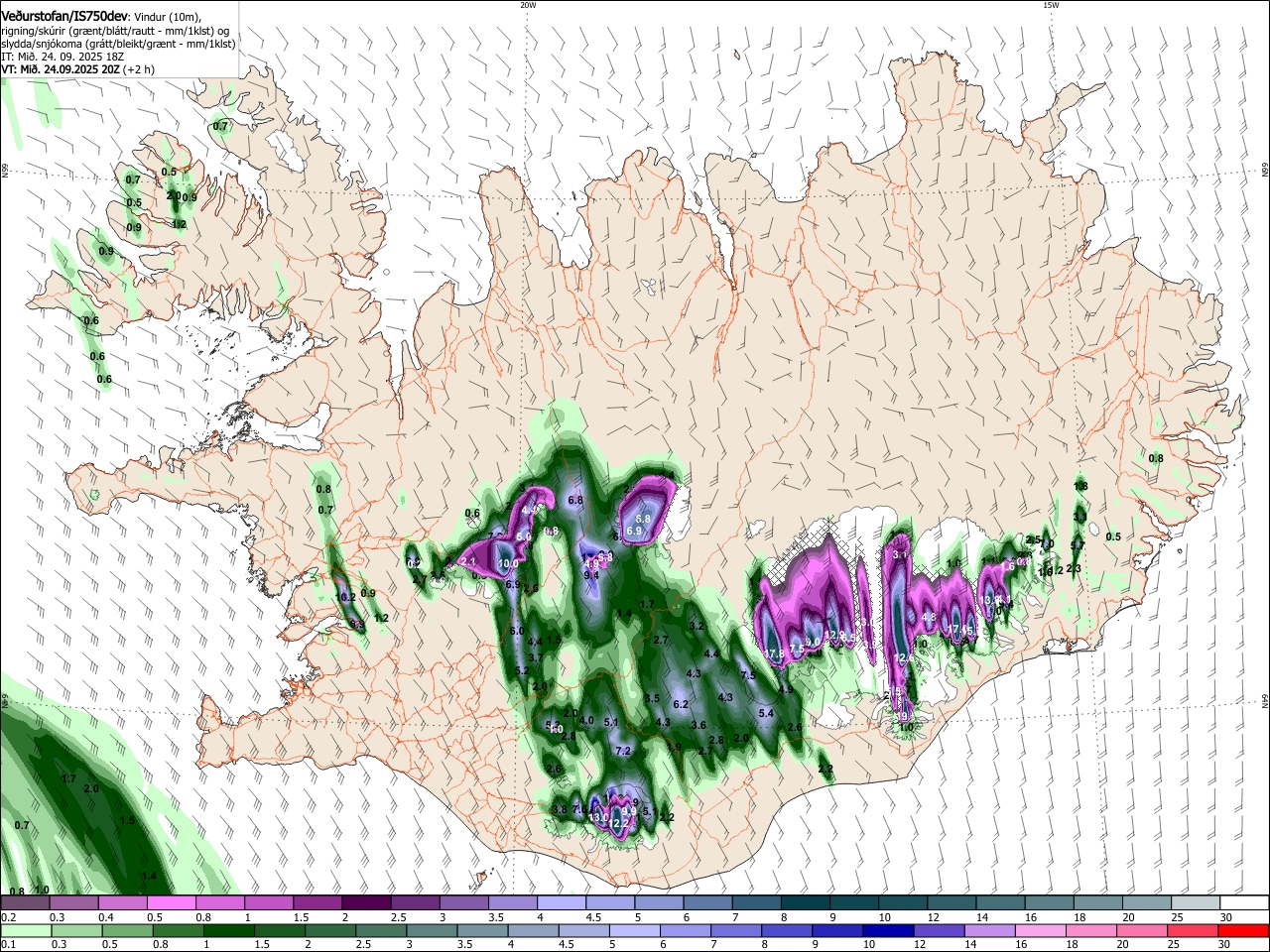
Task: Pick the coral red 25 swatch, lower legend row
Action: [1194, 930]
